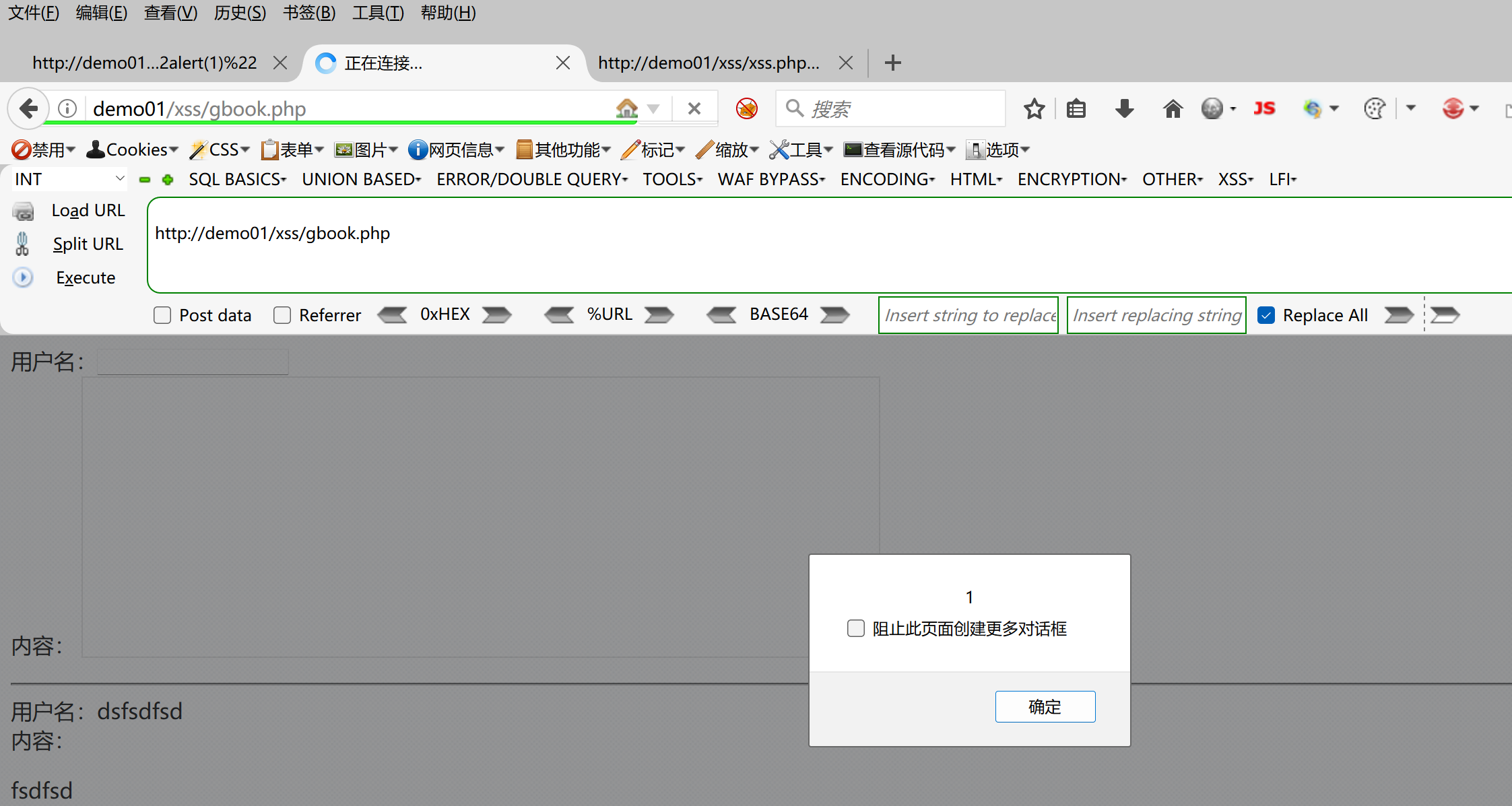Click the browser back arrow button
The width and height of the screenshot is (1512, 806).
click(x=28, y=108)
